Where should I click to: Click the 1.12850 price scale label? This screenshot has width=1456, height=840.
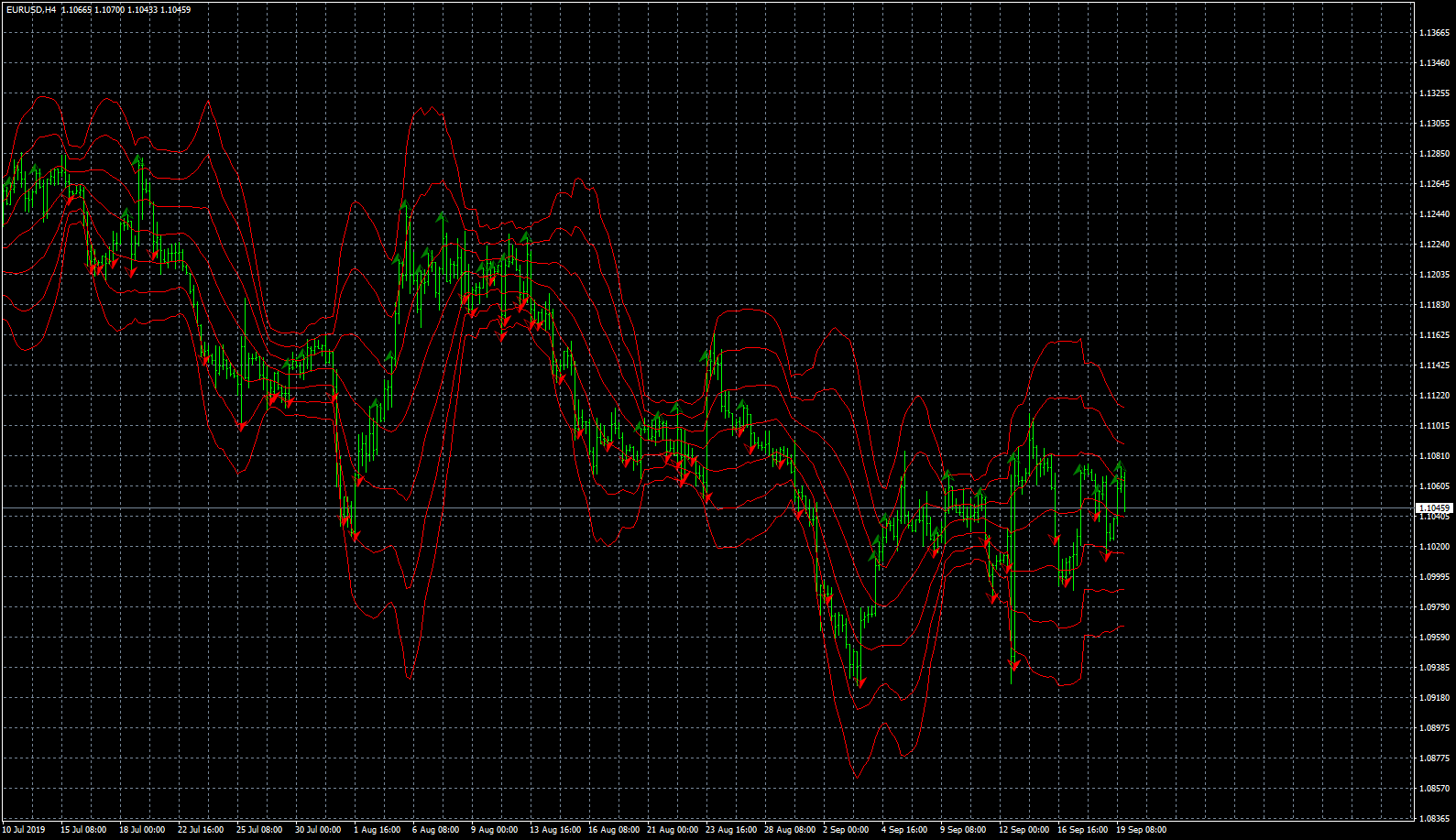[x=1434, y=154]
